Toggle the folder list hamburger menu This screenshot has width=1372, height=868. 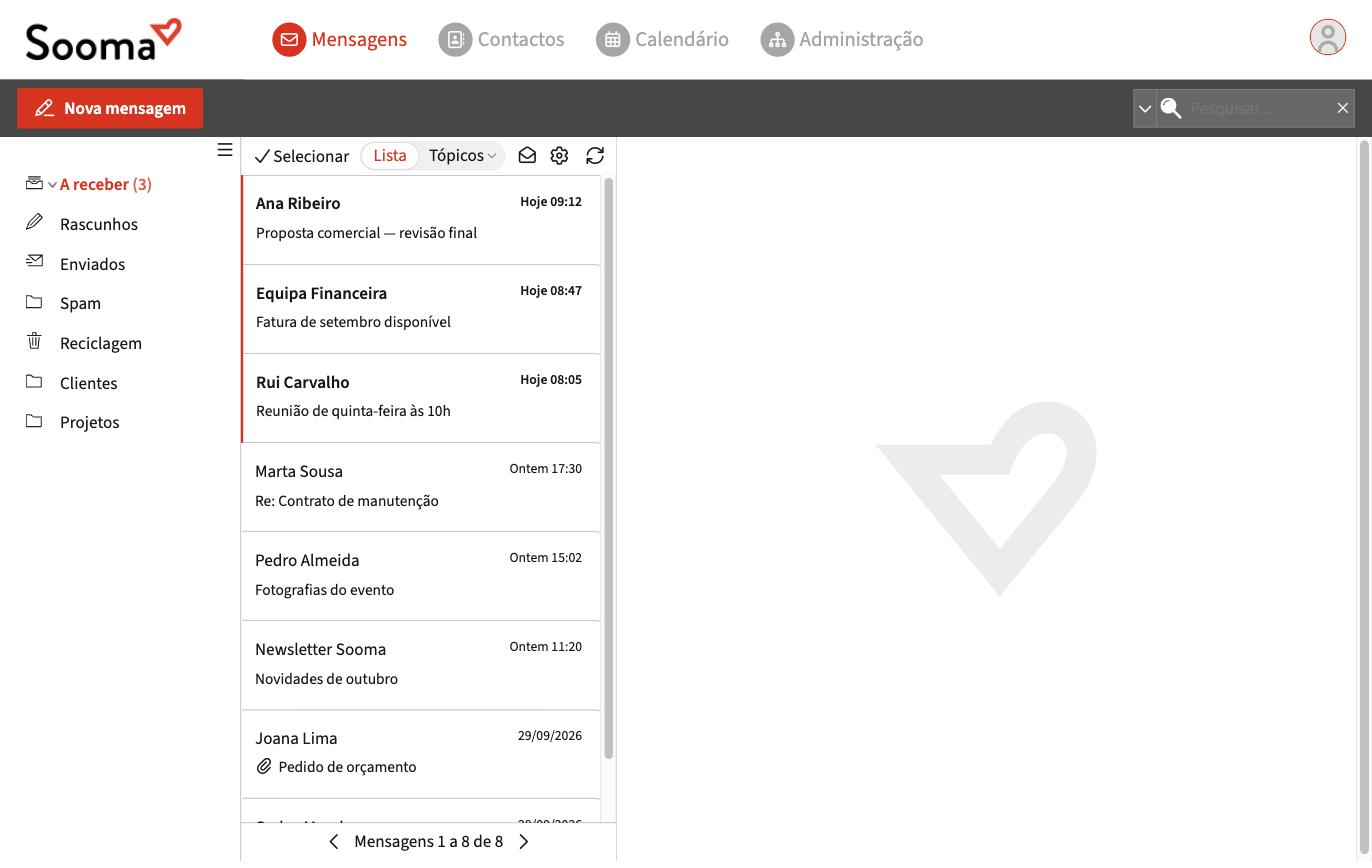[225, 150]
